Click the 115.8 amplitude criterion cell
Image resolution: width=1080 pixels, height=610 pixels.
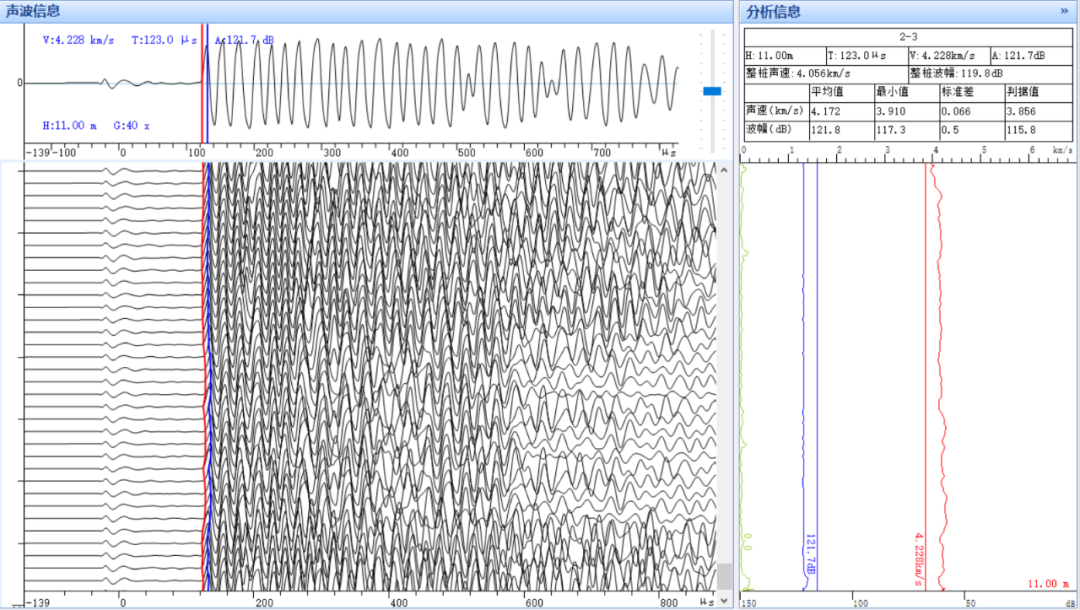1038,129
